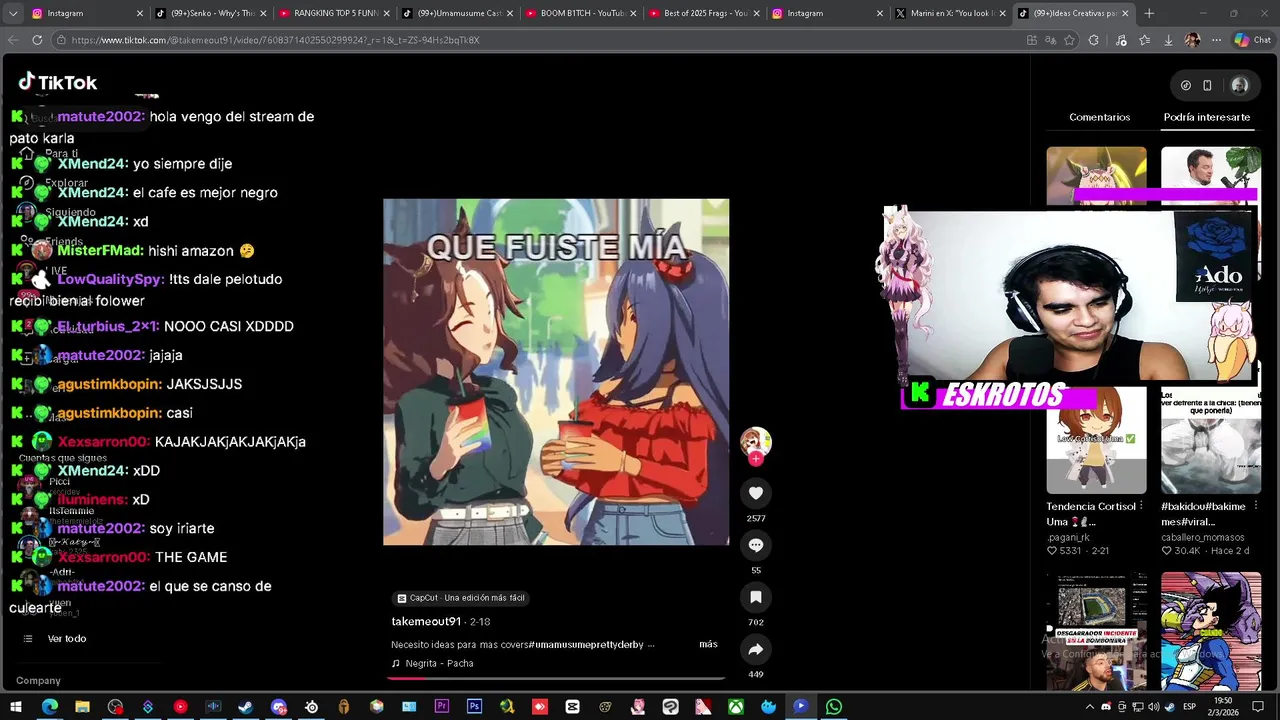Image resolution: width=1280 pixels, height=720 pixels.
Task: Reload page with browser refresh button
Action: [x=37, y=40]
